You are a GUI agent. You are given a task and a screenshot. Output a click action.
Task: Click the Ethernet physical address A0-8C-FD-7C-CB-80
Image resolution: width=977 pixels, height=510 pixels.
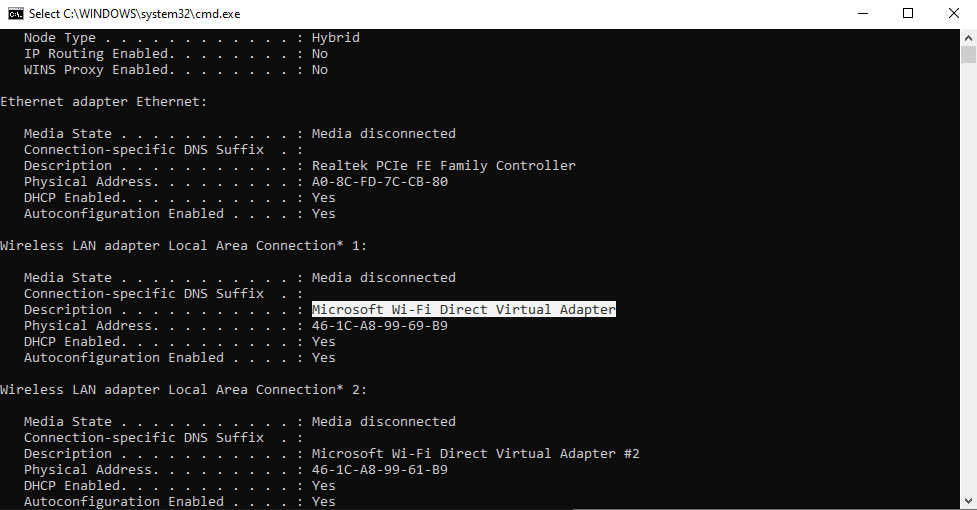pos(380,182)
